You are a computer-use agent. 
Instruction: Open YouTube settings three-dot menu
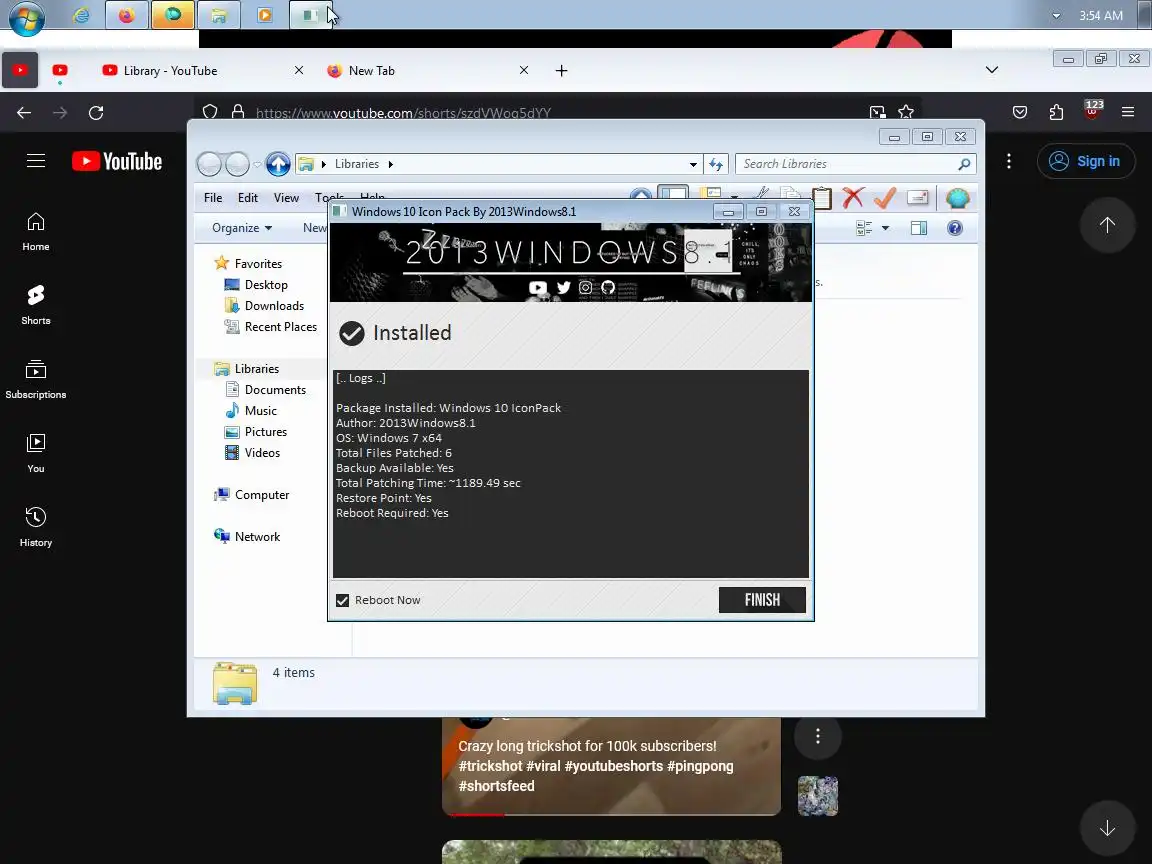click(x=1009, y=161)
